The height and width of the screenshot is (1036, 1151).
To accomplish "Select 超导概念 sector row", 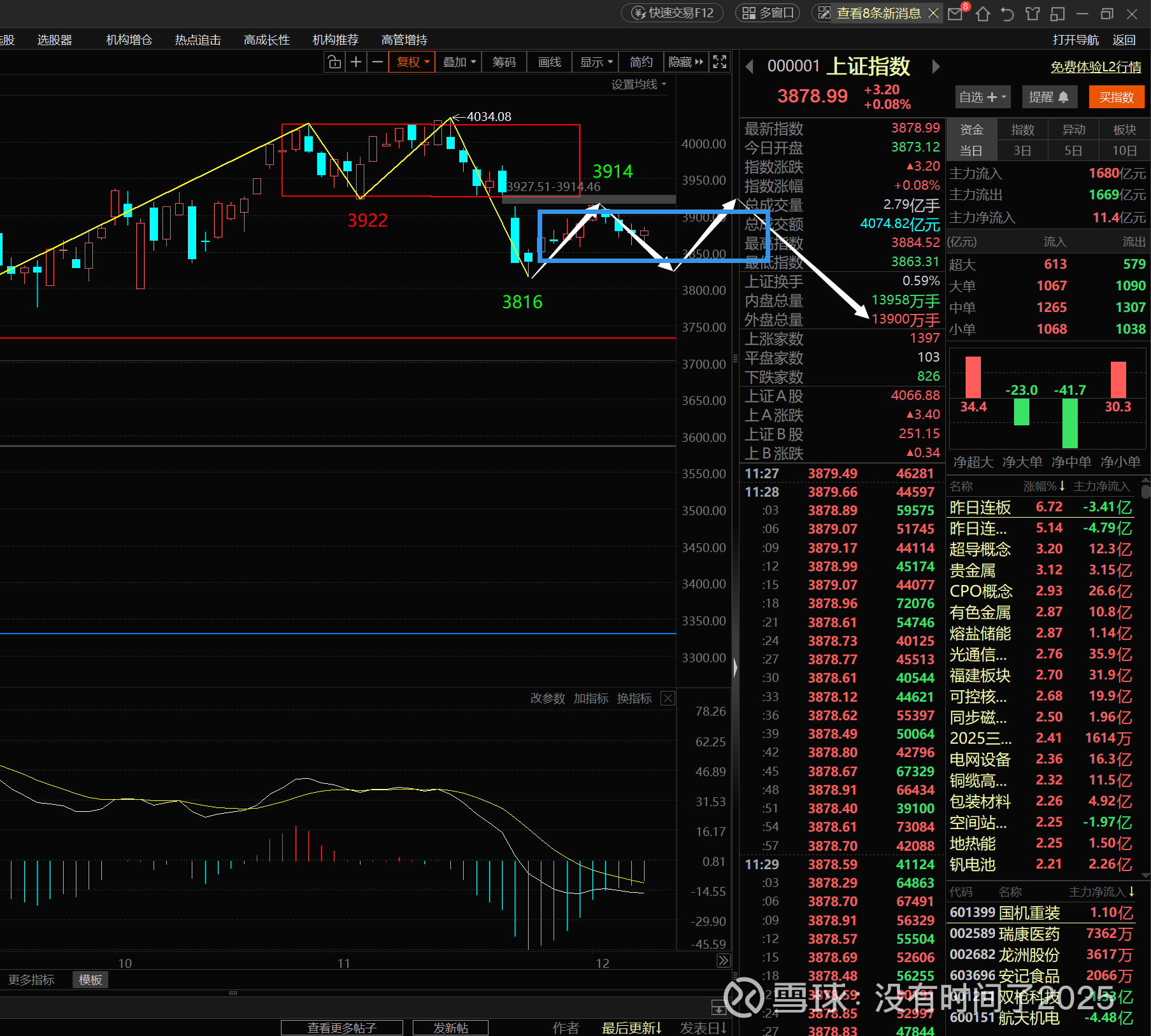I will coord(1041,549).
